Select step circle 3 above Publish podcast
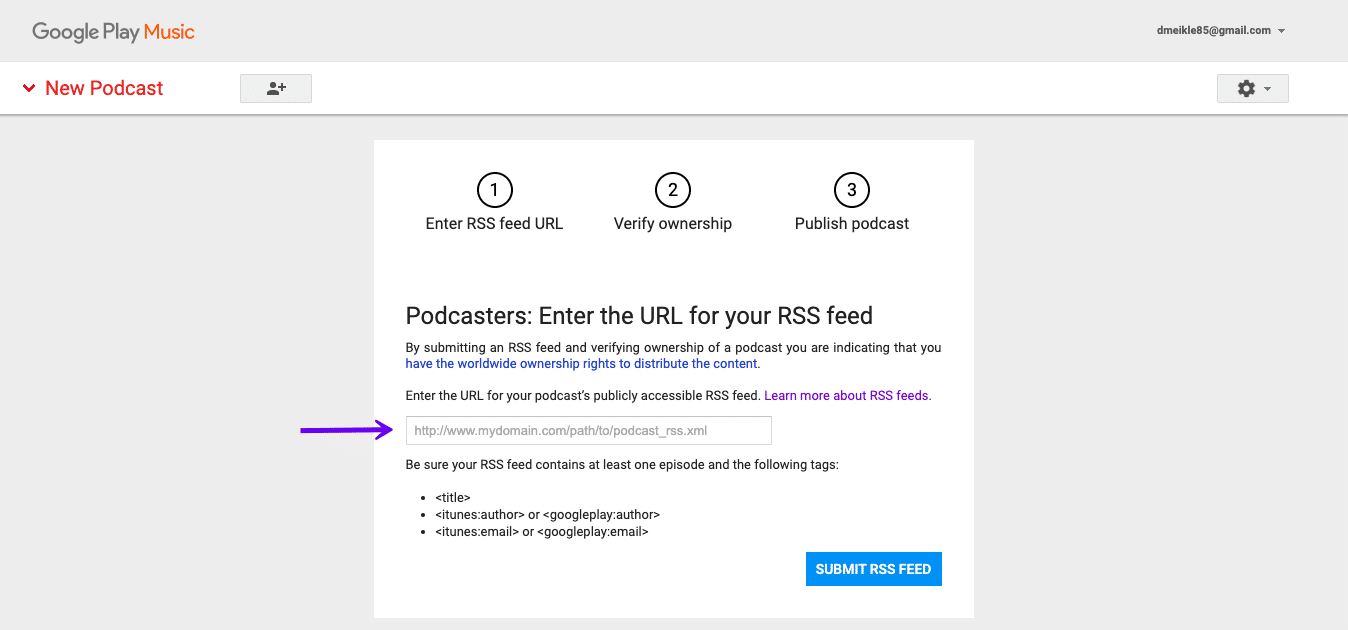The image size is (1348, 630). [851, 189]
